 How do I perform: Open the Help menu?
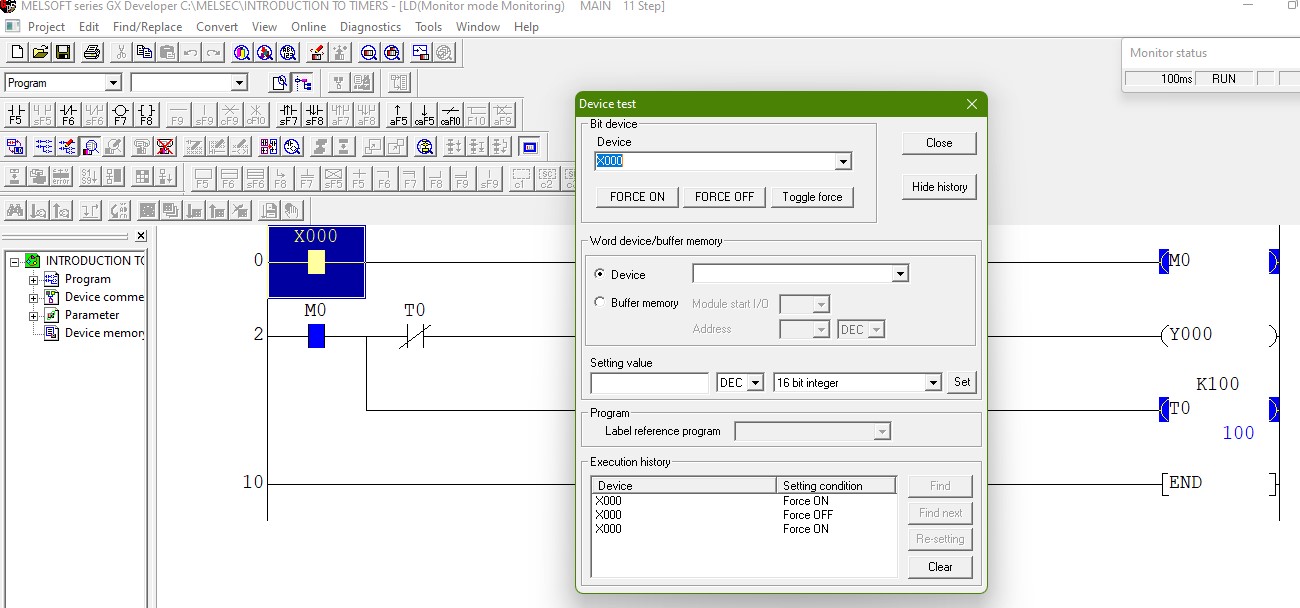pyautogui.click(x=526, y=27)
